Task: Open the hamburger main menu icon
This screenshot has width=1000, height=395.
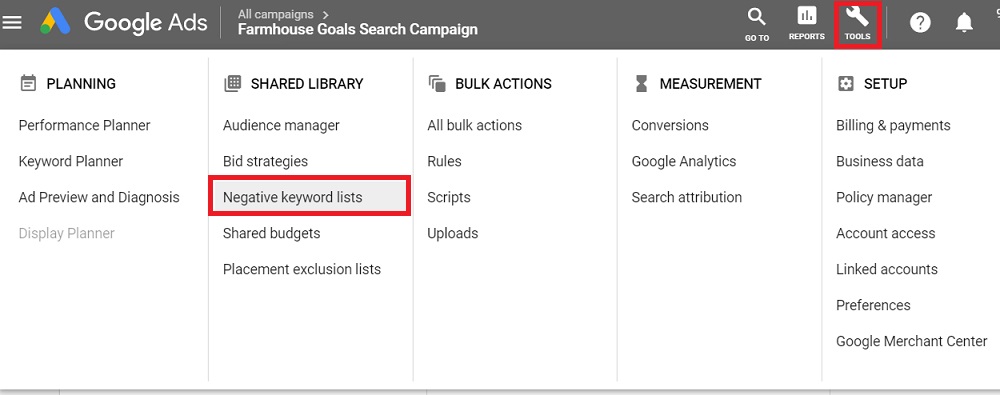Action: click(12, 23)
